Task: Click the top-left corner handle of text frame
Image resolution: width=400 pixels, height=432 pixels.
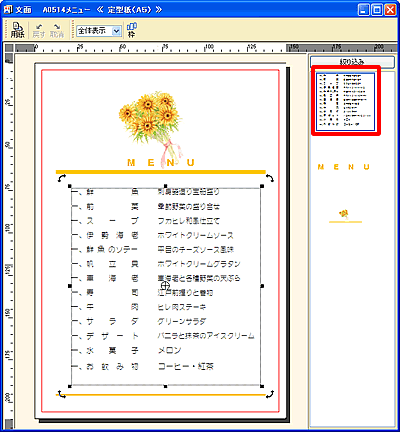Action: [x=70, y=186]
